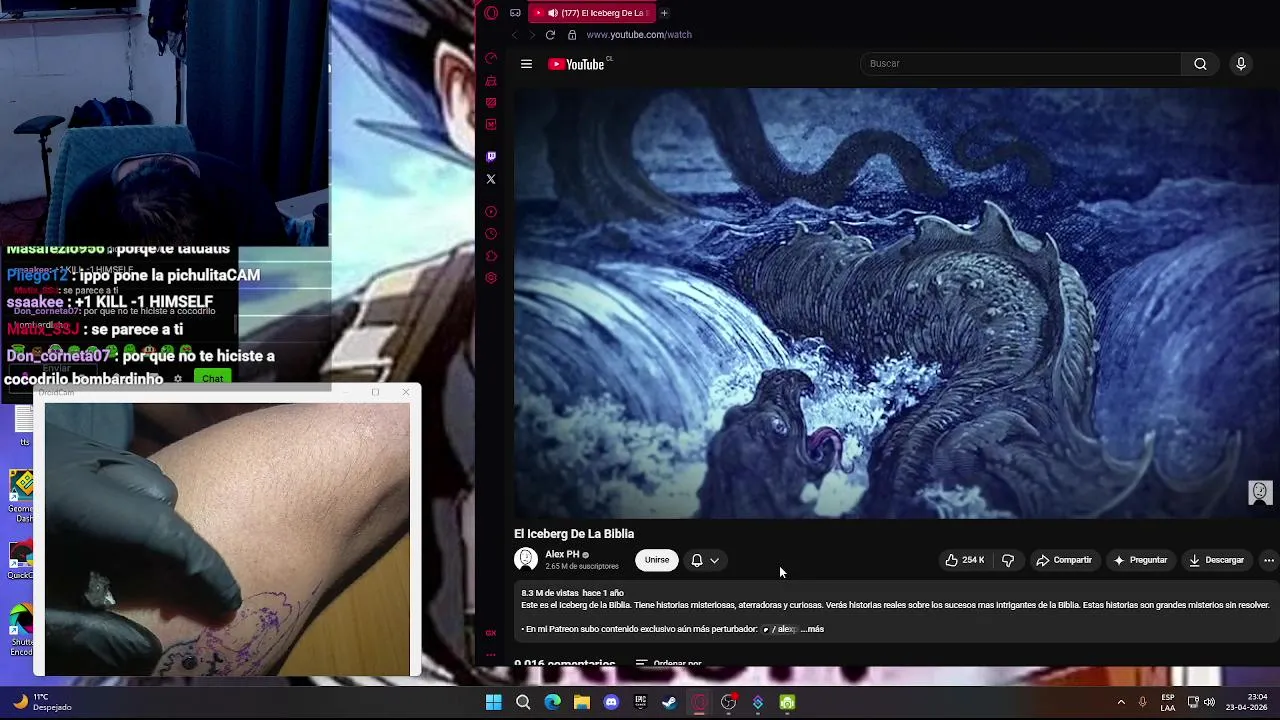1280x720 pixels.
Task: Expand description with ...más
Action: coord(812,629)
